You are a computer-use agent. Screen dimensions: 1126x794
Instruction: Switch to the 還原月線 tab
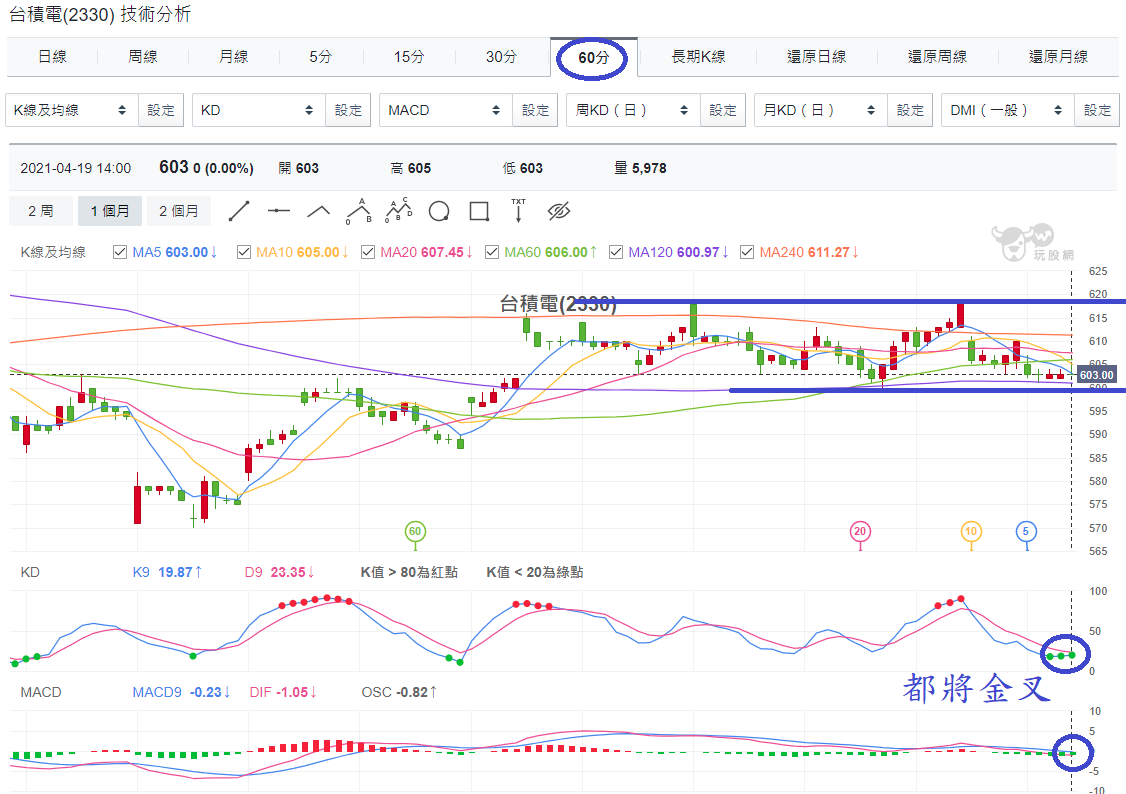click(x=1058, y=57)
